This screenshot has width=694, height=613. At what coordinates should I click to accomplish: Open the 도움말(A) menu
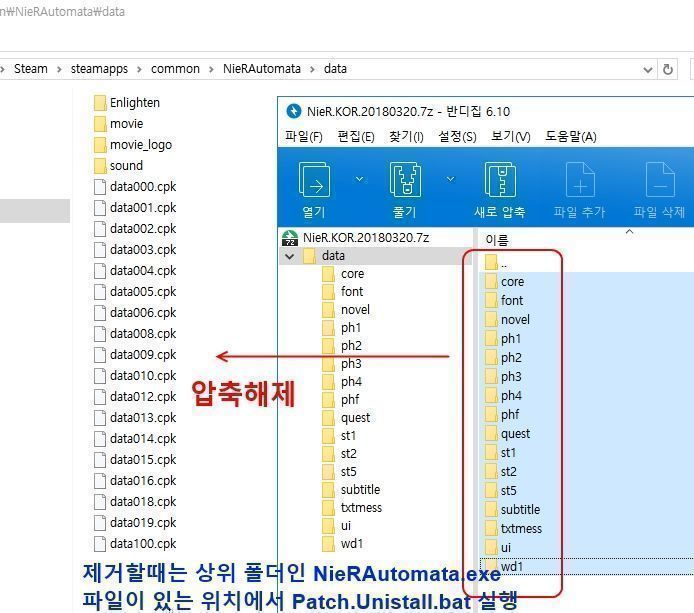[571, 136]
